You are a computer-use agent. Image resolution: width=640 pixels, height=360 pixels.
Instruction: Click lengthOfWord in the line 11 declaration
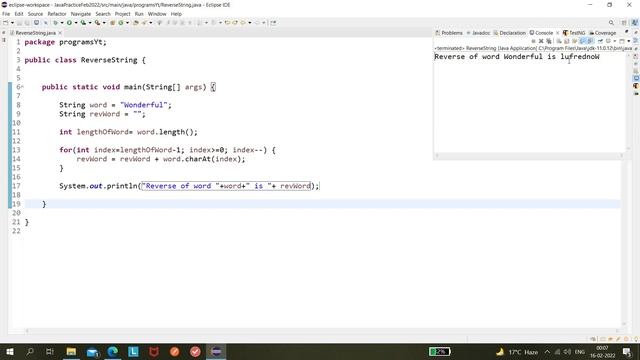click(x=102, y=132)
